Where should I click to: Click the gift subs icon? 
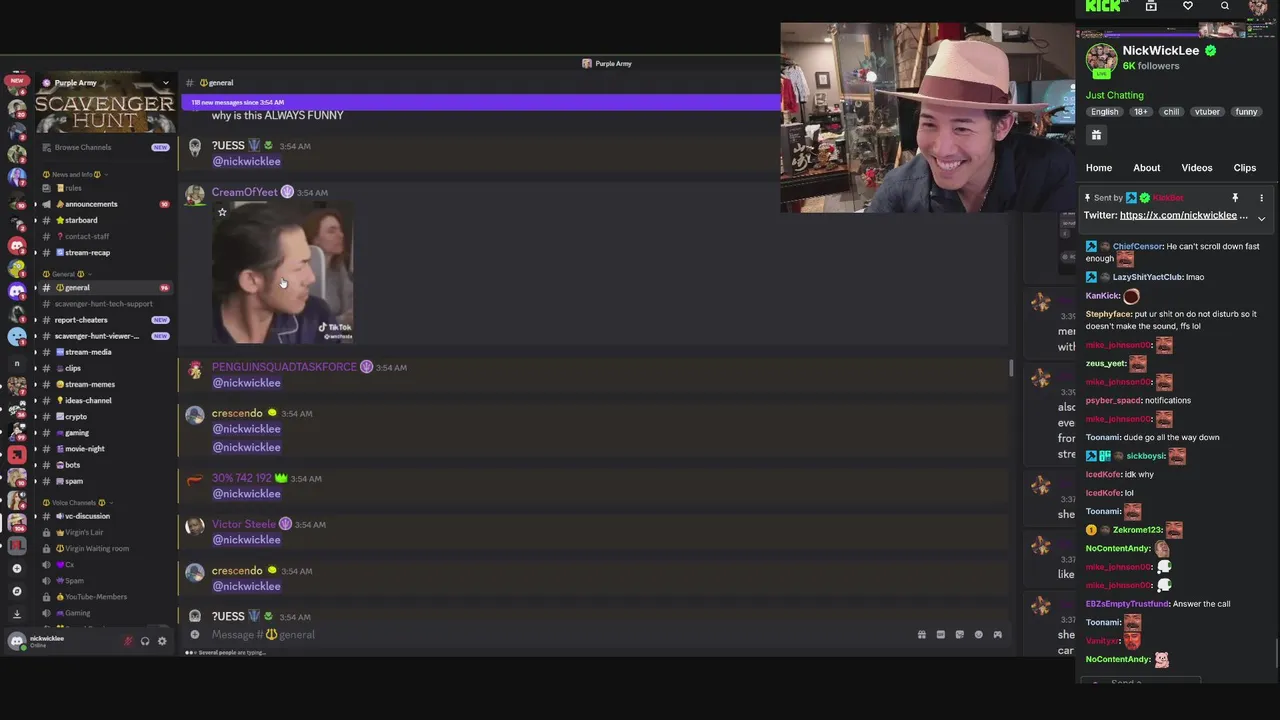tap(1096, 135)
